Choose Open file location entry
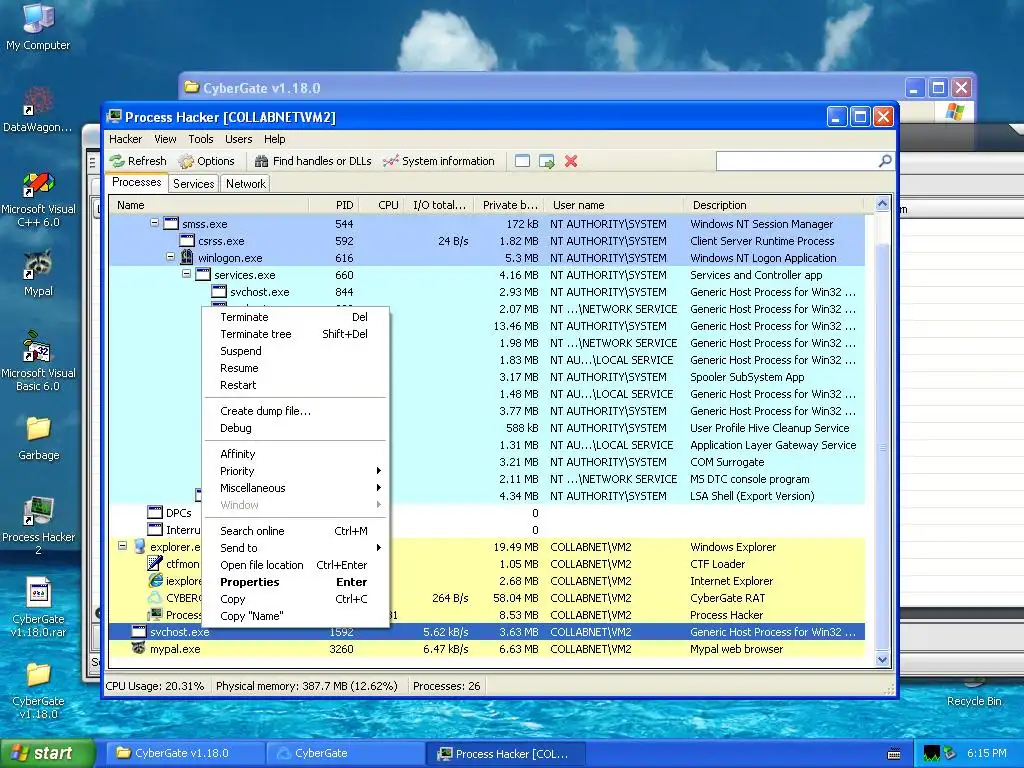 295,565
